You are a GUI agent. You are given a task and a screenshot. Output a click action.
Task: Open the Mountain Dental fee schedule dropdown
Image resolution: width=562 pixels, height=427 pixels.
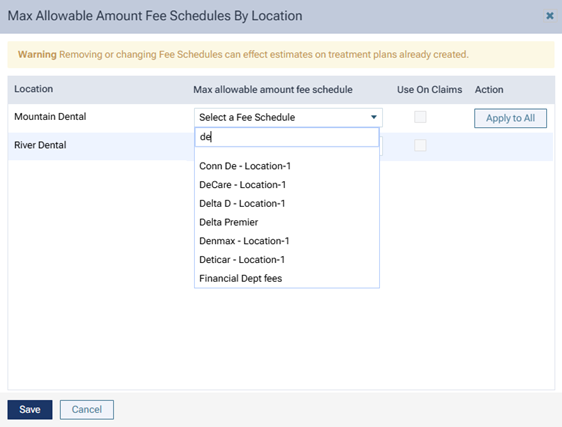coord(288,117)
